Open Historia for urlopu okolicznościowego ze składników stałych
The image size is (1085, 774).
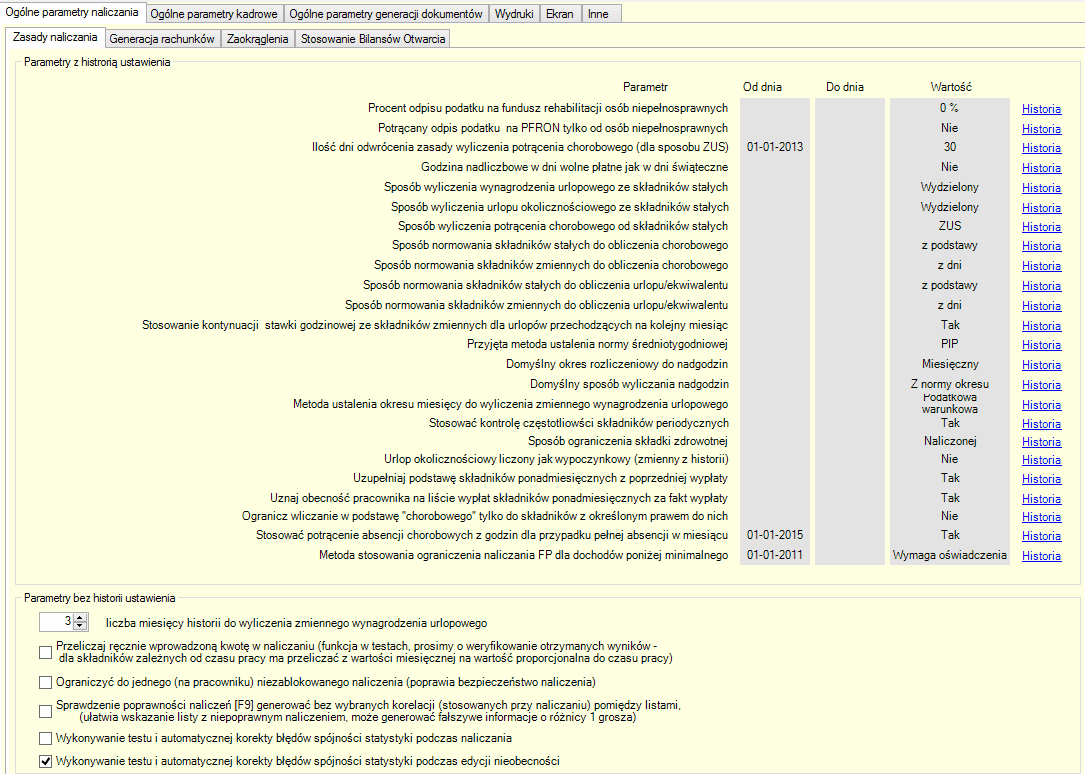1041,208
